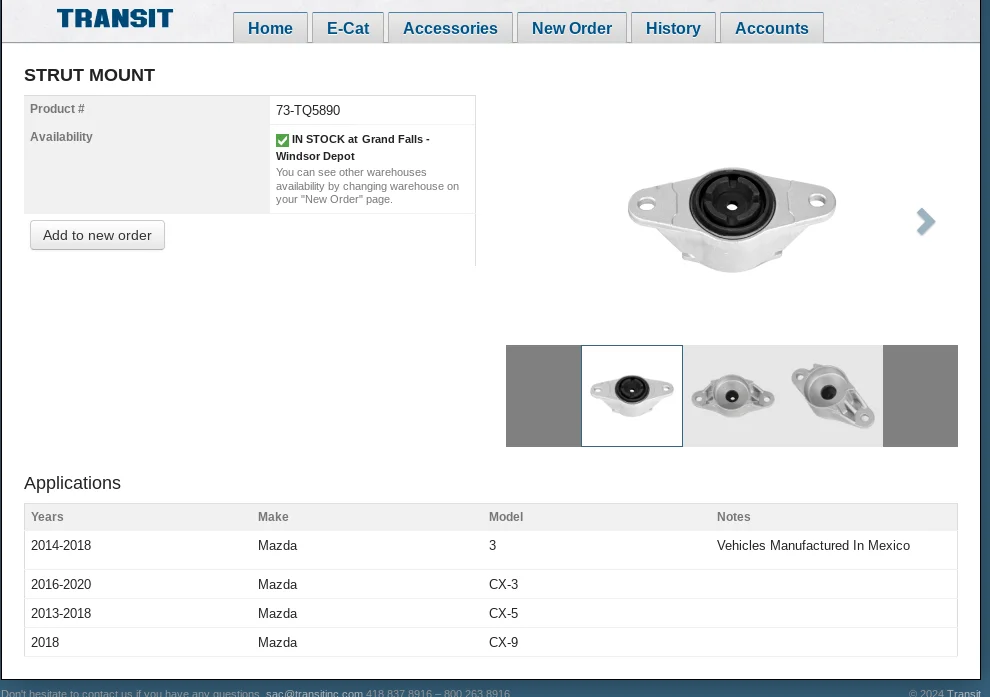Click the green in-stock checkmark icon
Viewport: 990px width, 697px height.
pos(282,140)
